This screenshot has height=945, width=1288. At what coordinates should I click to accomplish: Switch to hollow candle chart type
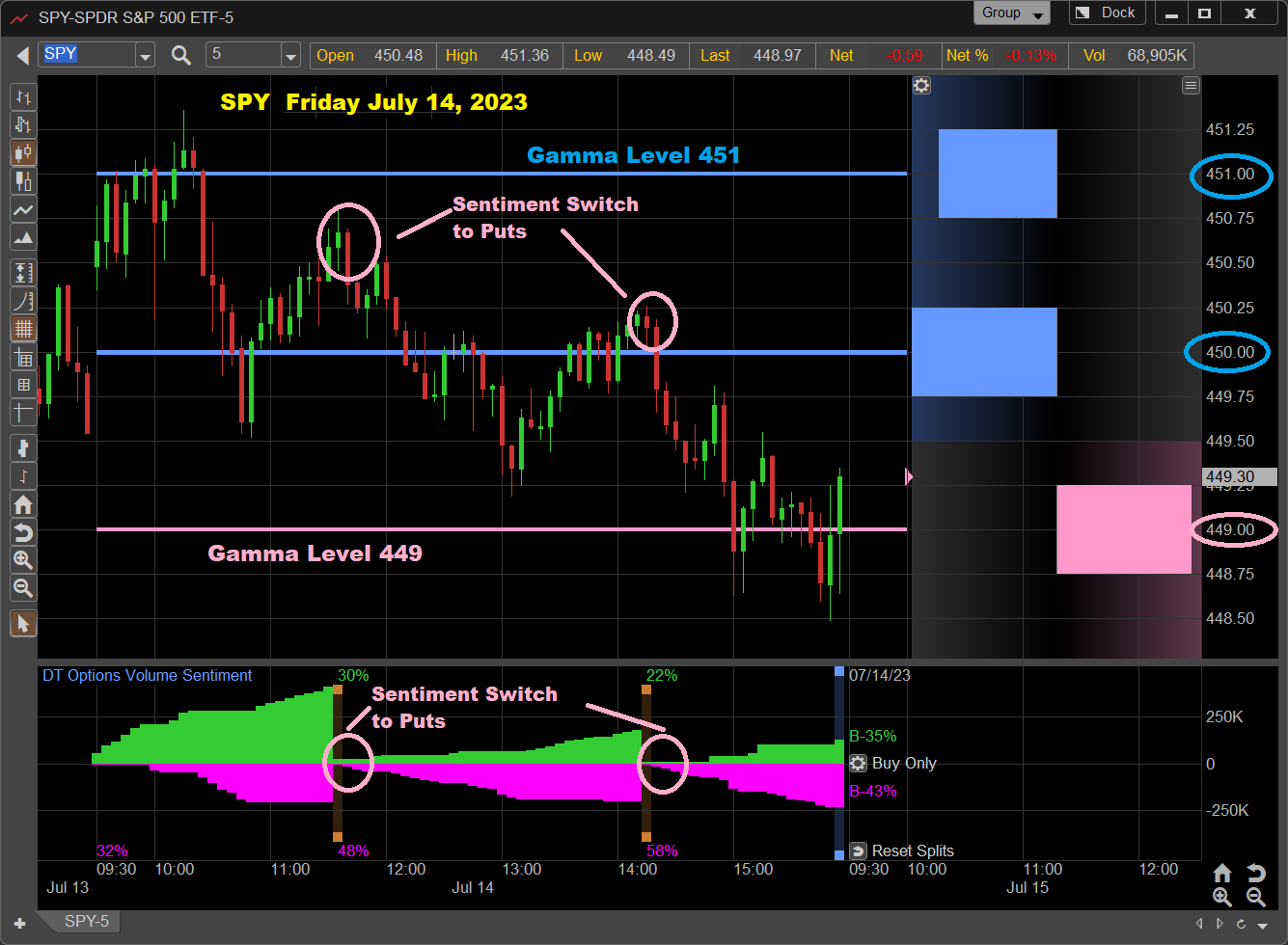(x=23, y=124)
